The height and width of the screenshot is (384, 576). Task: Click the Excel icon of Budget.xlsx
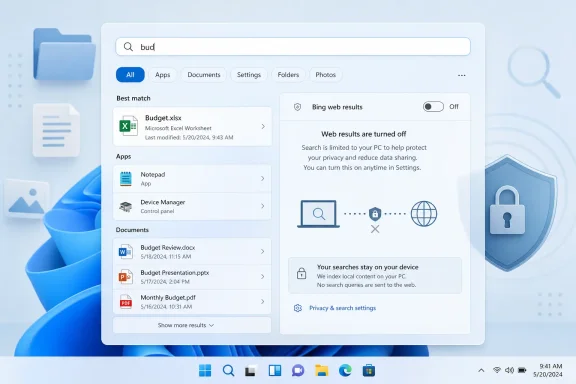[x=128, y=126]
